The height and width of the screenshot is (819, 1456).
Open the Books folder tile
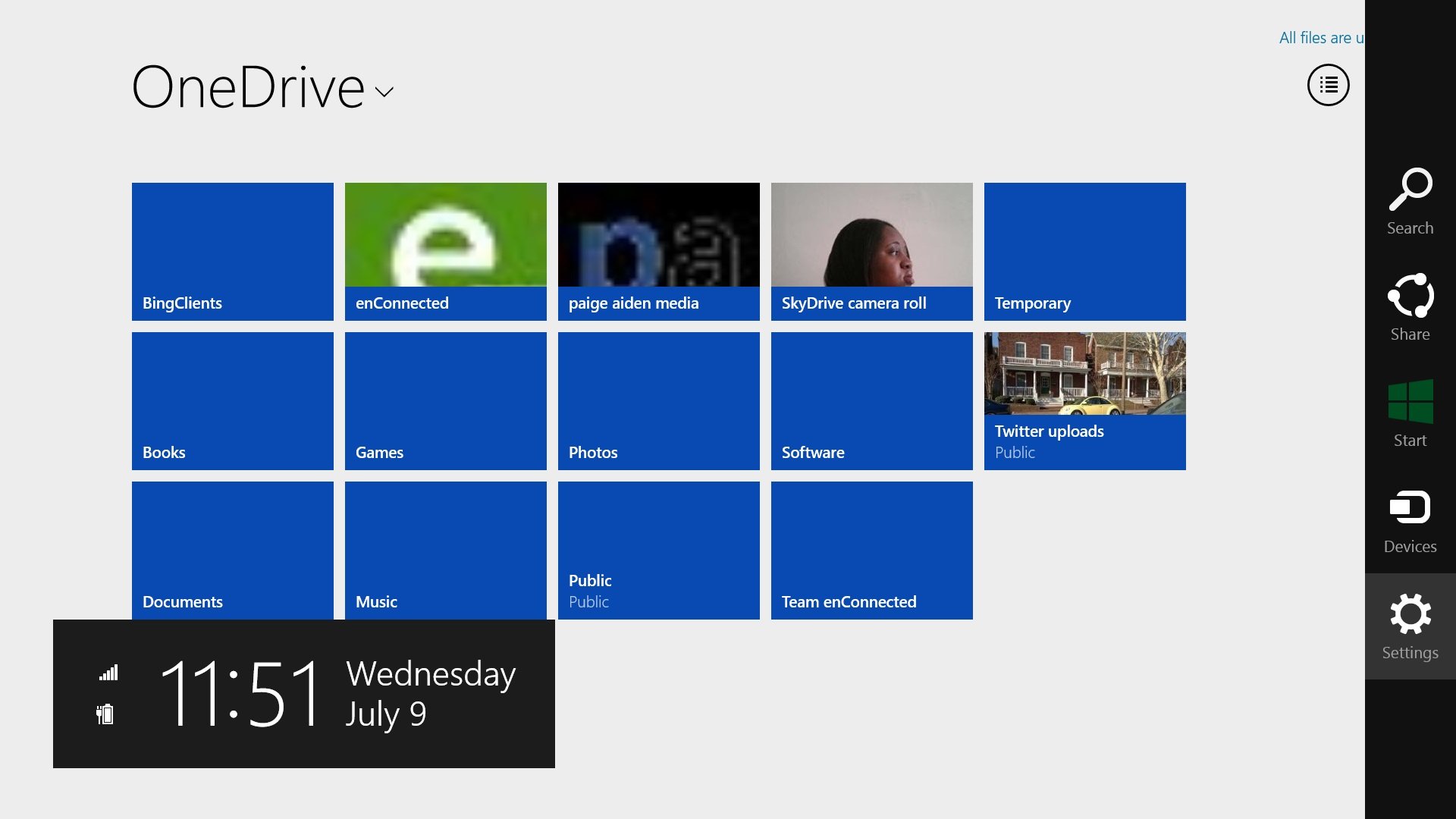click(233, 401)
